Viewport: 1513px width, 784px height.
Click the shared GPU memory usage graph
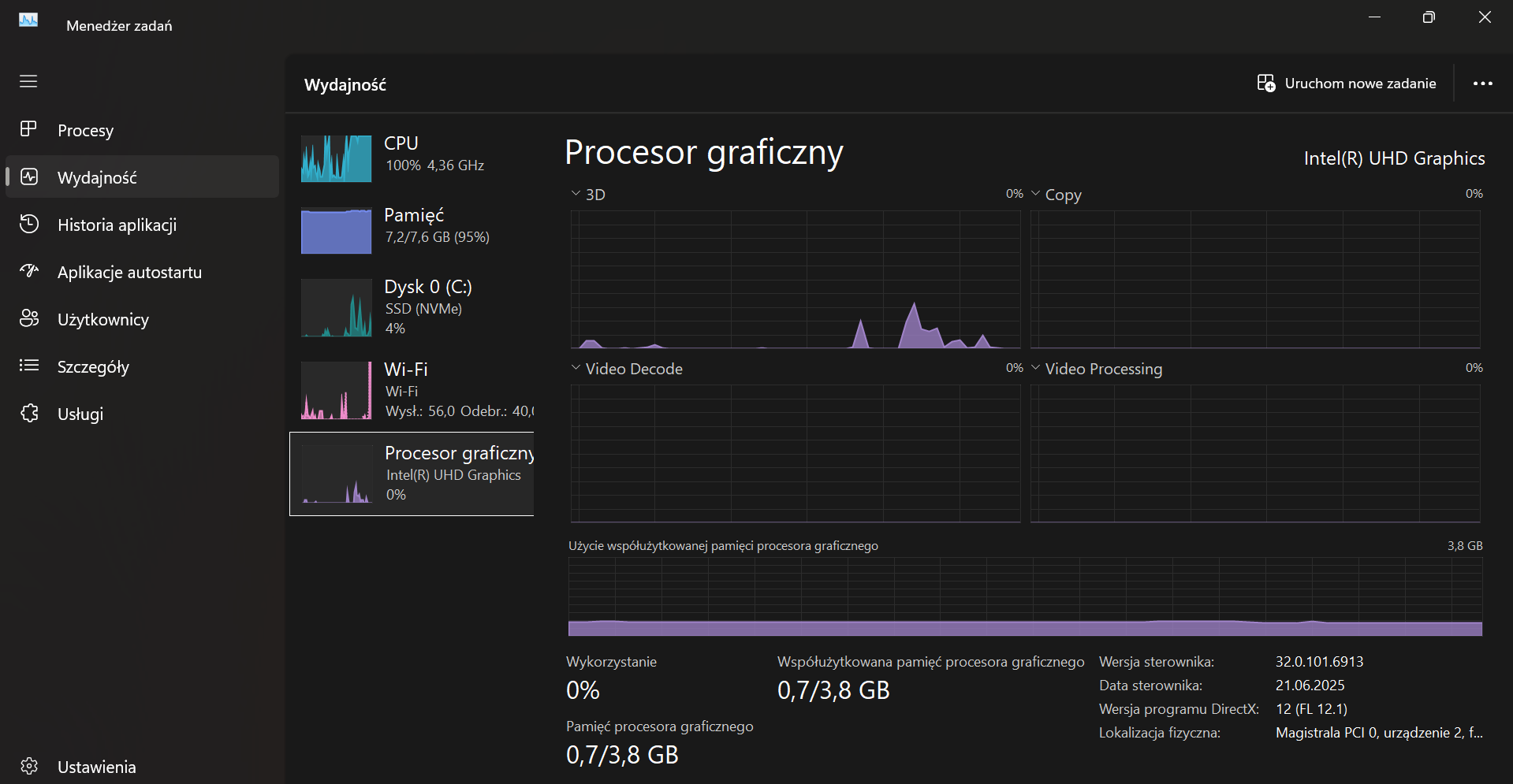click(x=1025, y=596)
